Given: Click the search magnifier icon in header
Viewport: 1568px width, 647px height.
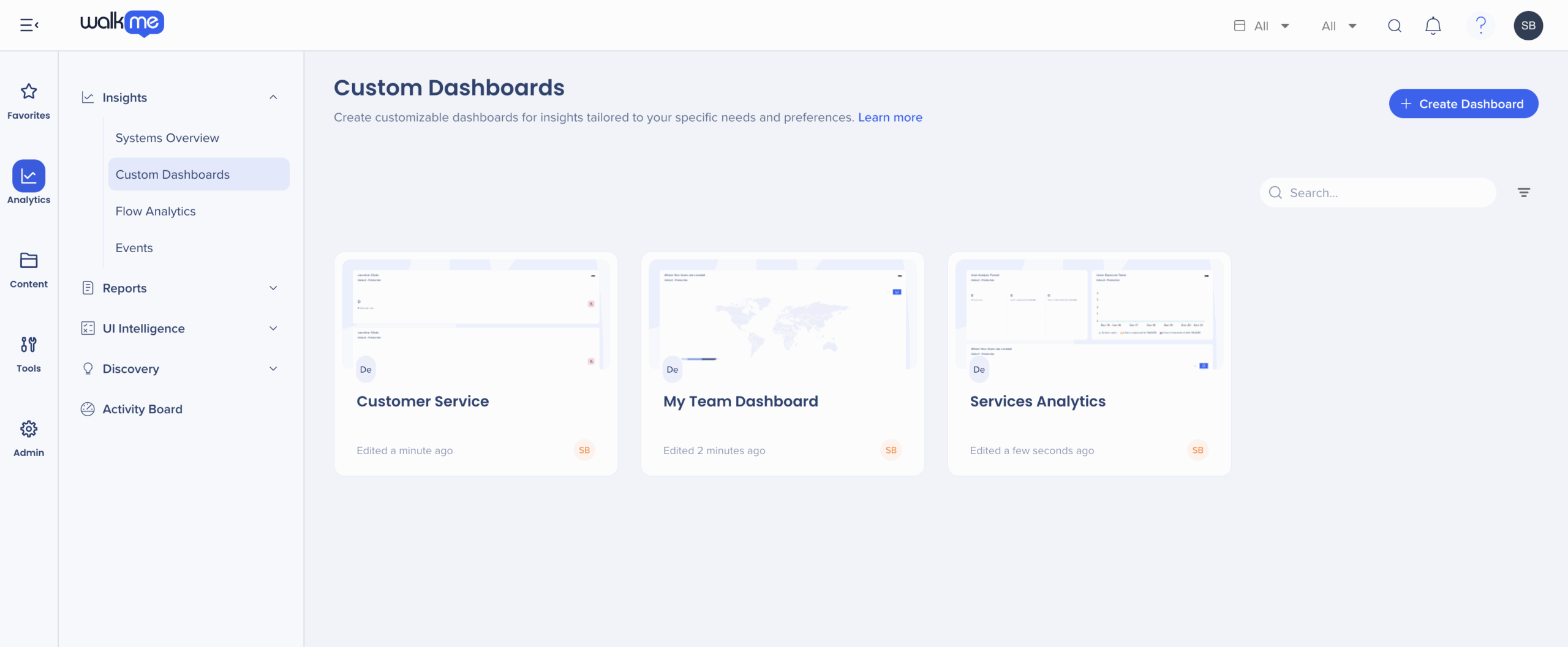Looking at the screenshot, I should pyautogui.click(x=1394, y=26).
